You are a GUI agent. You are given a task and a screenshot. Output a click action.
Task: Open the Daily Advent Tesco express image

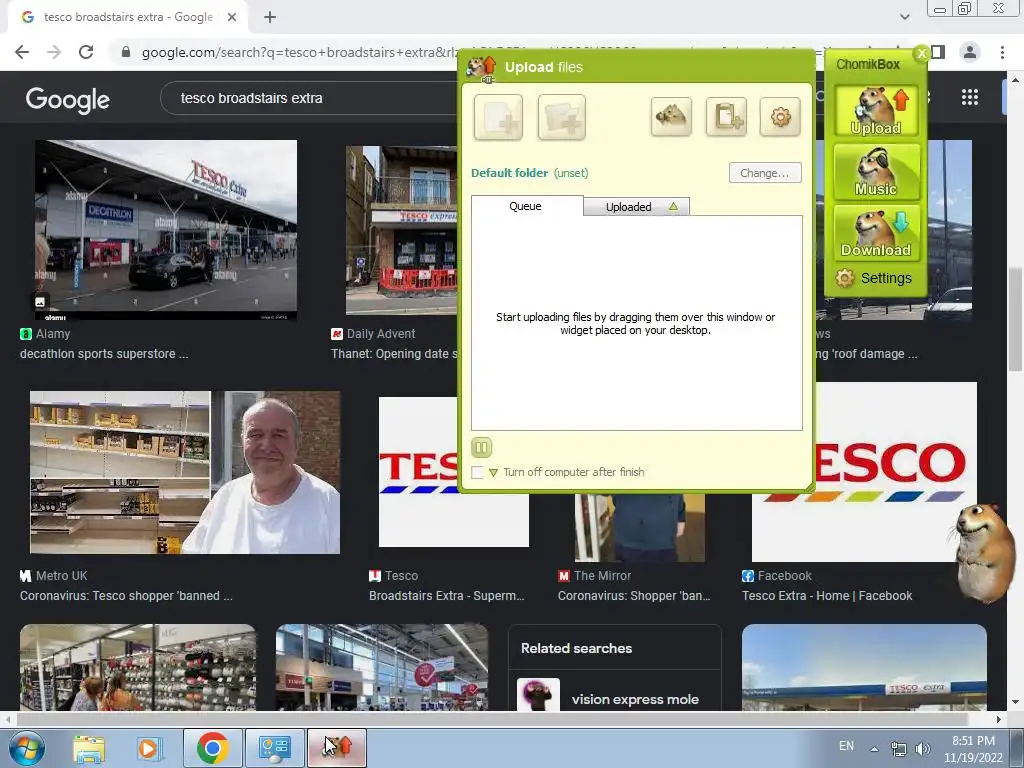point(402,230)
